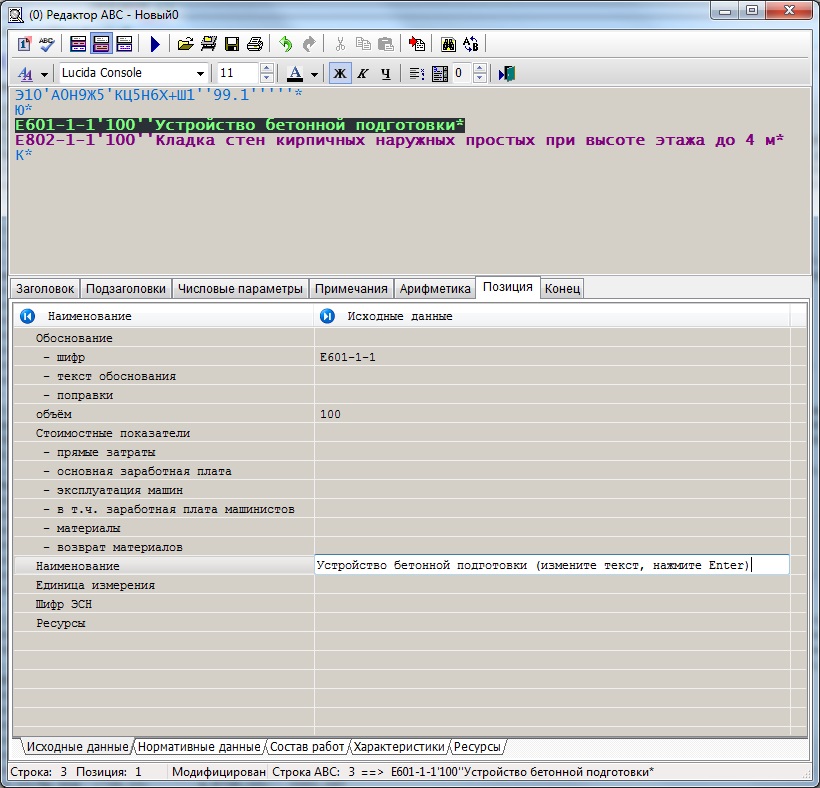Toggle bold Ж formatting
This screenshot has width=820, height=788.
click(x=340, y=73)
